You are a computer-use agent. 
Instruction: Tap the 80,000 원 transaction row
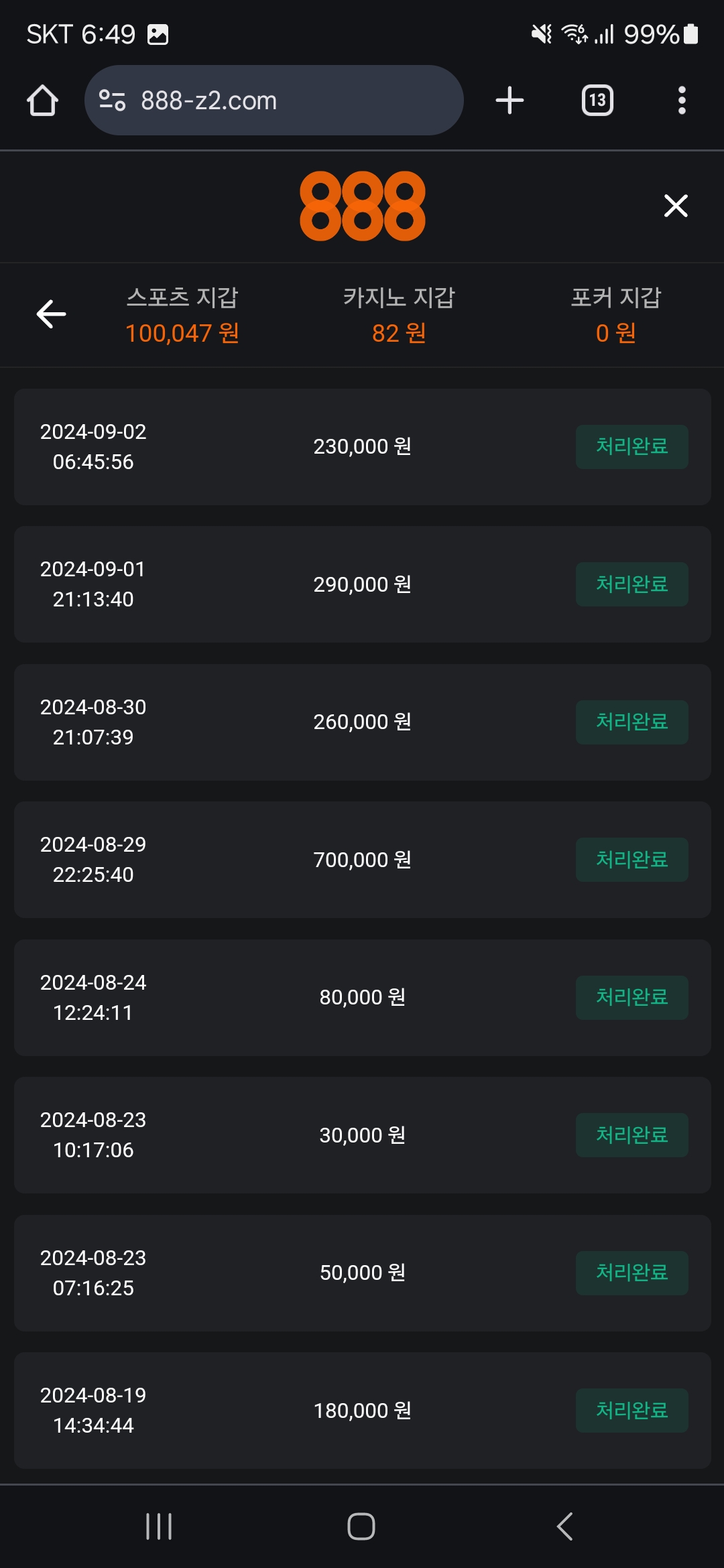tap(362, 997)
